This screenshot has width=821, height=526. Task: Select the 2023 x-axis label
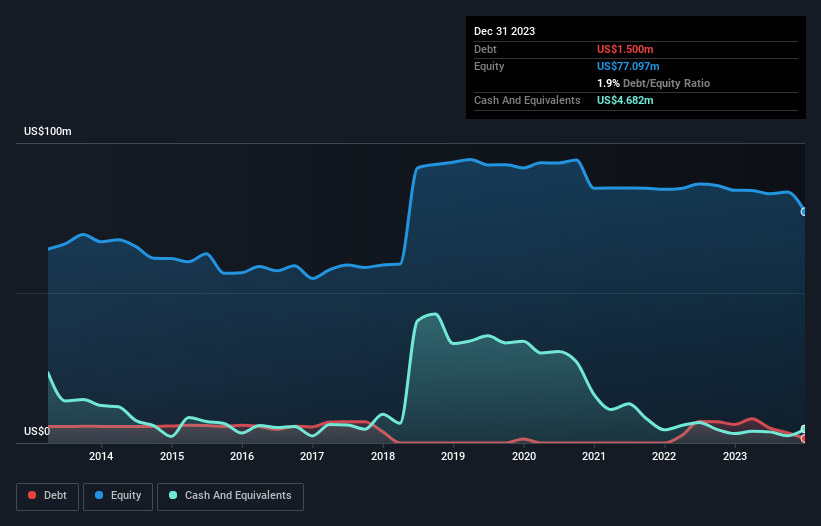coord(735,456)
